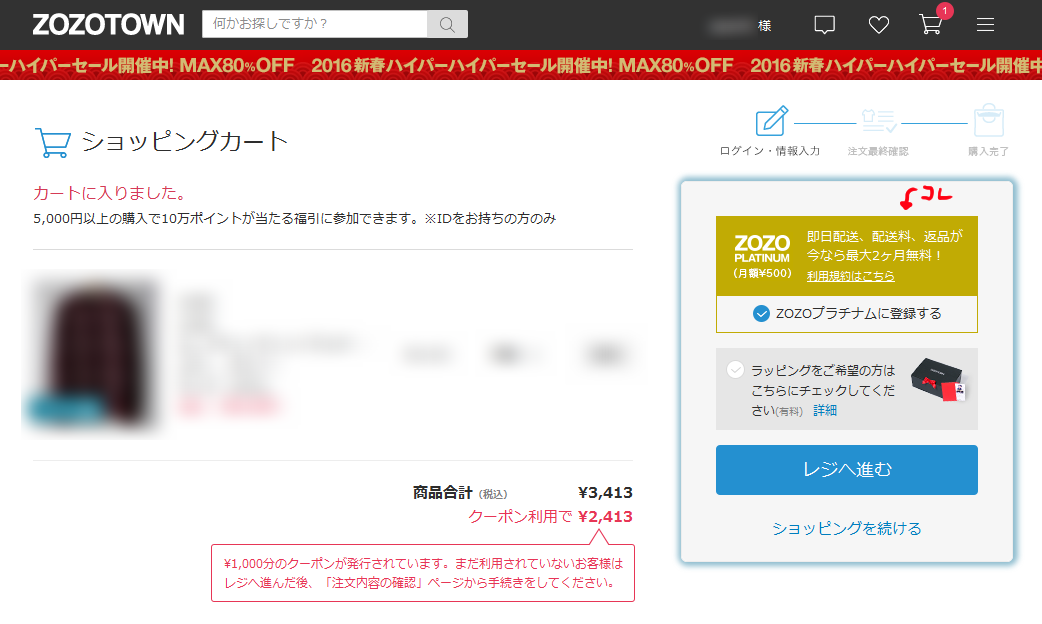The height and width of the screenshot is (624, 1042).
Task: Open the favorites heart icon
Action: click(879, 25)
